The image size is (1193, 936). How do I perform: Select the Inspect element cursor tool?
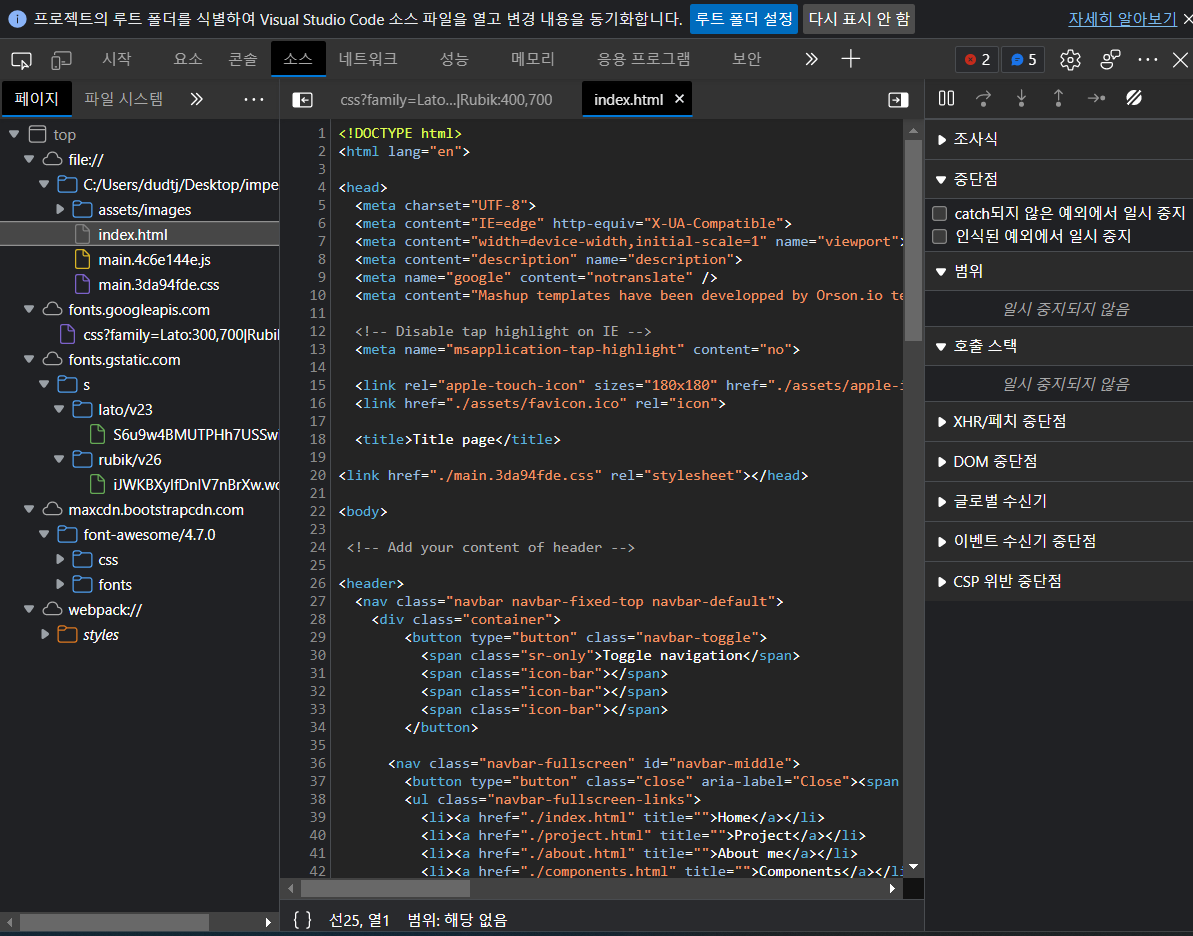[x=21, y=59]
